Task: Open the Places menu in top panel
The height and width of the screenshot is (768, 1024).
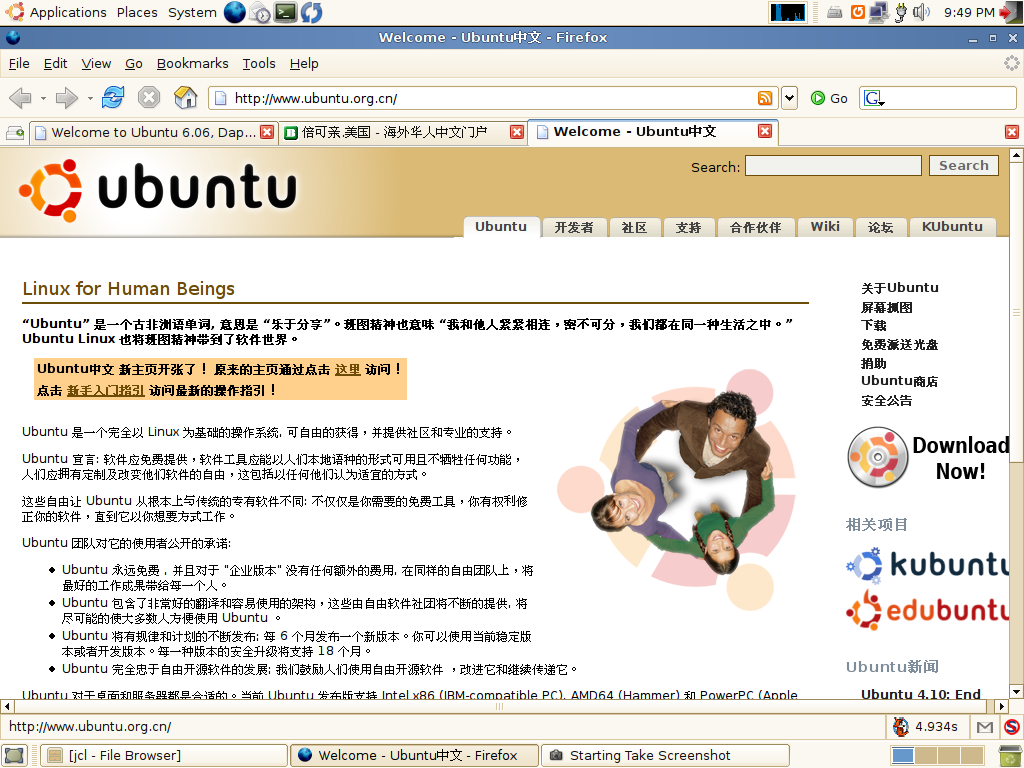Action: click(x=137, y=12)
